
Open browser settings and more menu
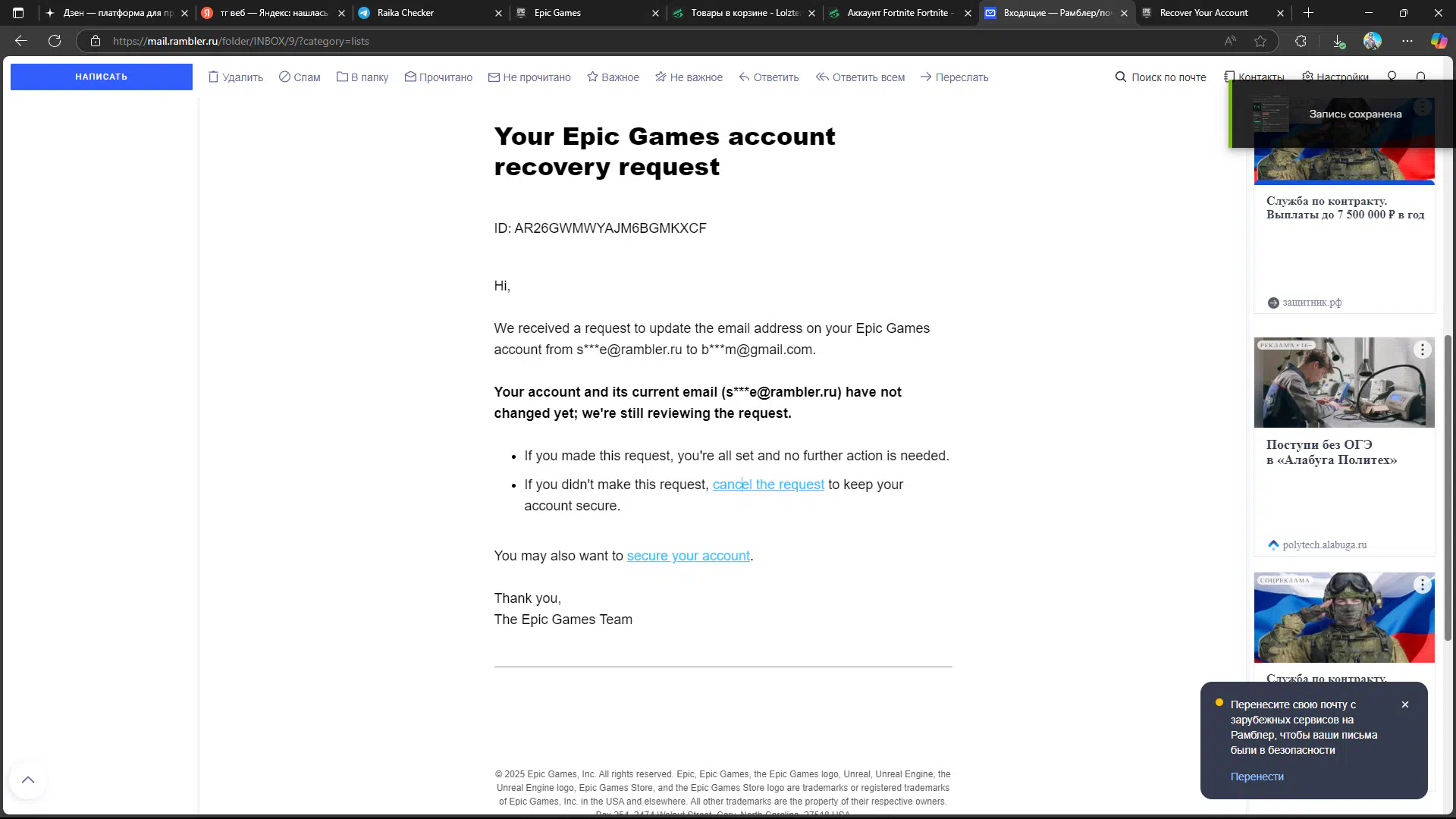coord(1407,41)
